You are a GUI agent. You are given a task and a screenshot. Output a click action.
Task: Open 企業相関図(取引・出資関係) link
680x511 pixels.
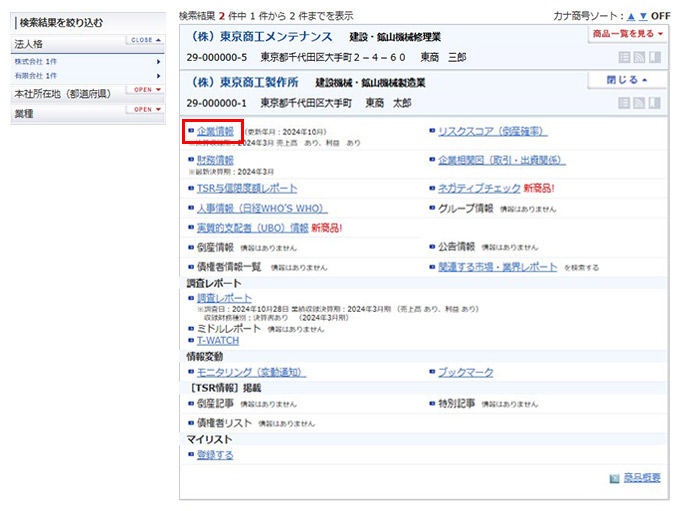[x=502, y=160]
